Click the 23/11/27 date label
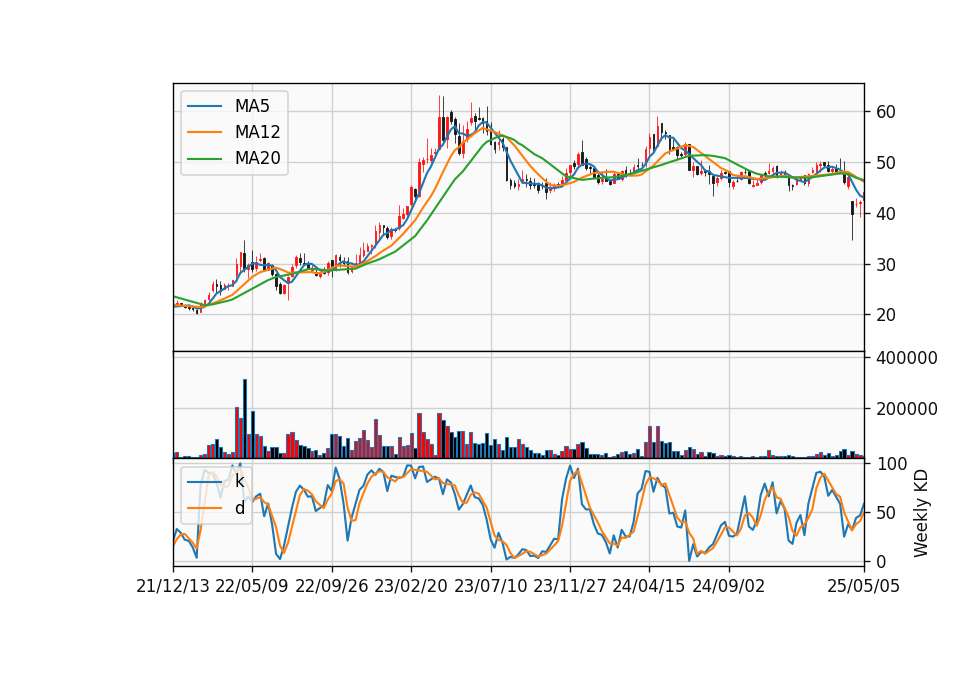This screenshot has width=960, height=690. pyautogui.click(x=570, y=587)
